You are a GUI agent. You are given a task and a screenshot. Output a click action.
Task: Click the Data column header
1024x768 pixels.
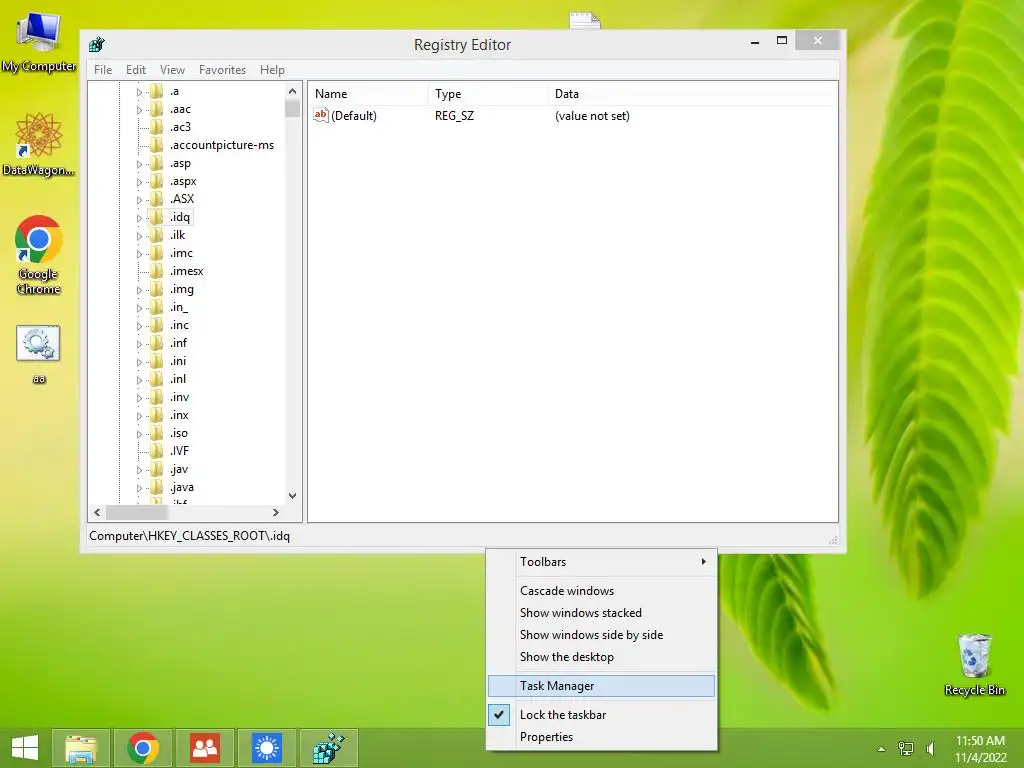click(x=692, y=93)
